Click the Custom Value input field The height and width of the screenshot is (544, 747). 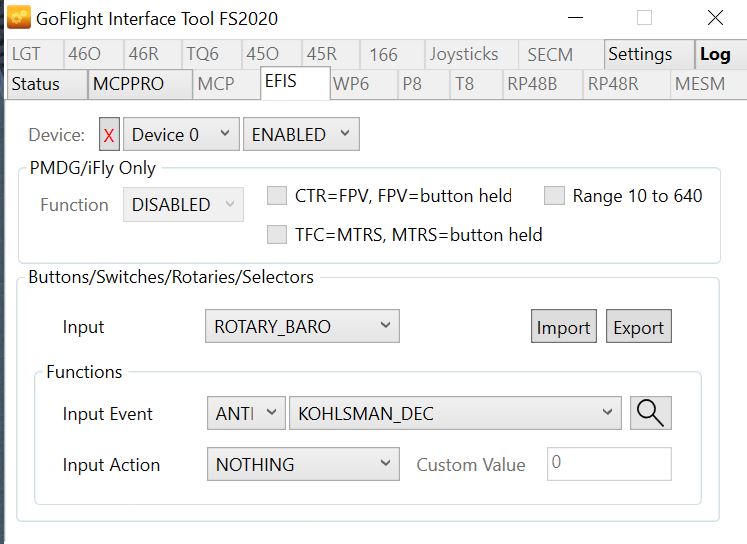tap(608, 464)
